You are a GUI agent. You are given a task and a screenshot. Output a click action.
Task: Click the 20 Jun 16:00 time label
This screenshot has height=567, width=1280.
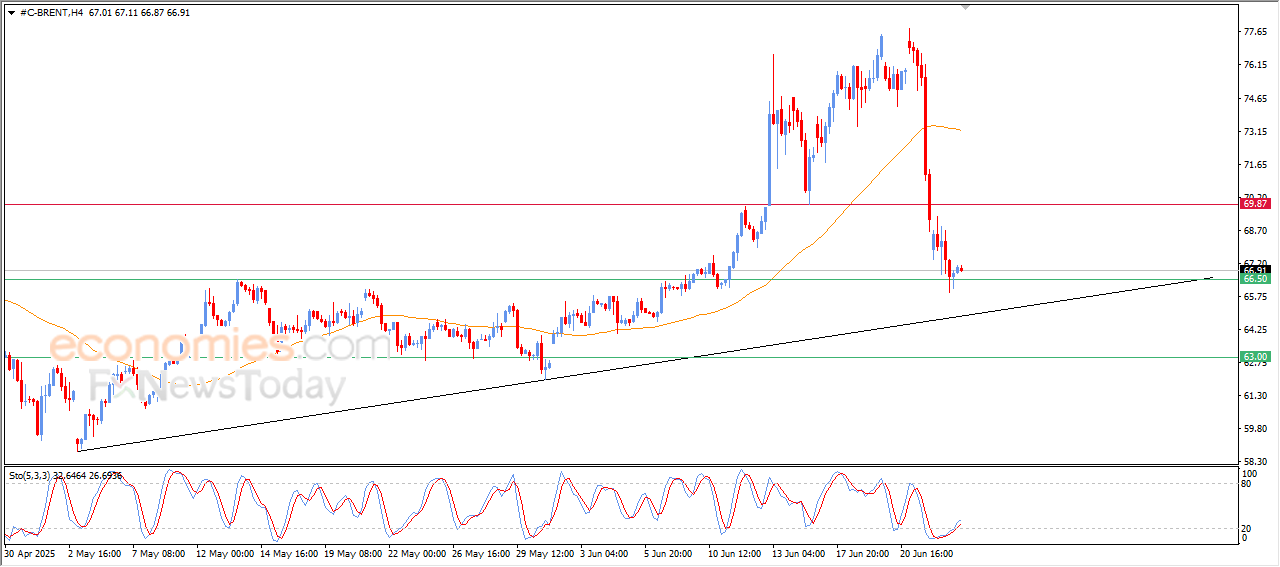pos(929,552)
